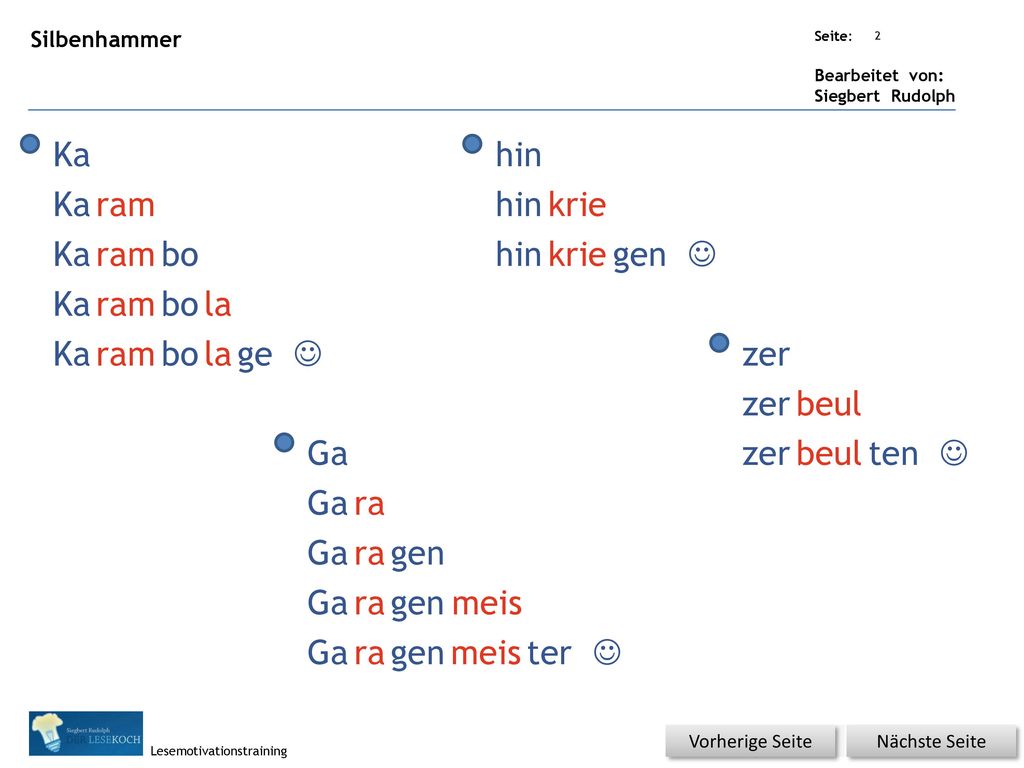The height and width of the screenshot is (768, 1024).
Task: Click the red syllable krie in hinkrie
Action: (x=577, y=204)
